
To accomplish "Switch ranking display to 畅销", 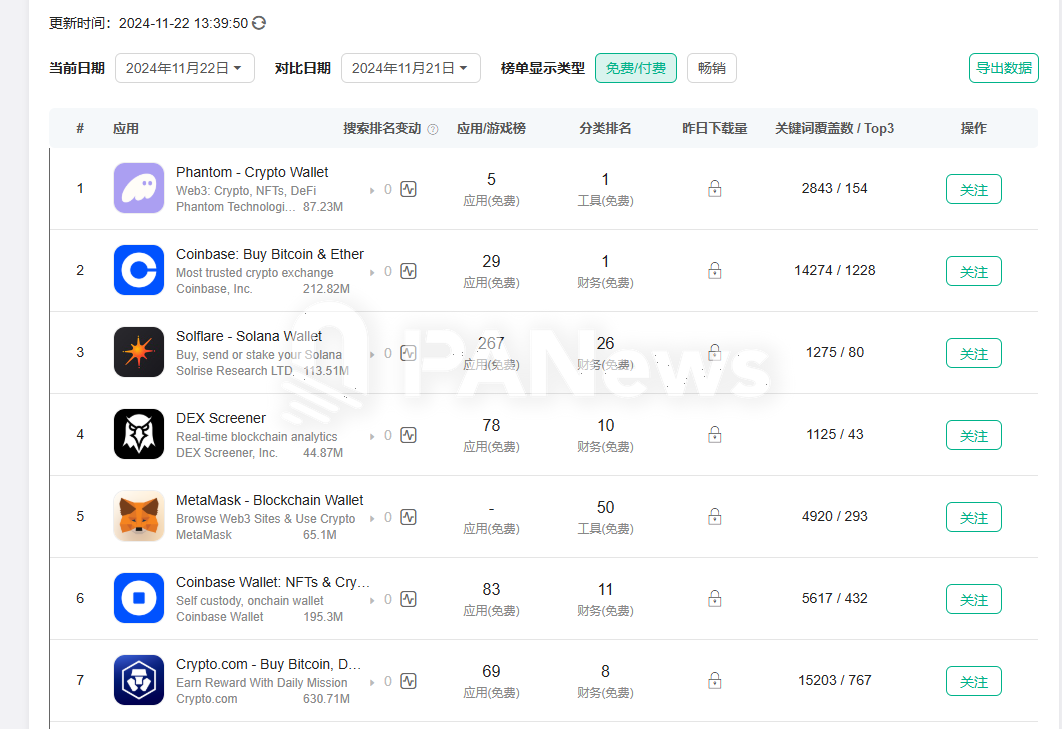I will click(x=711, y=68).
